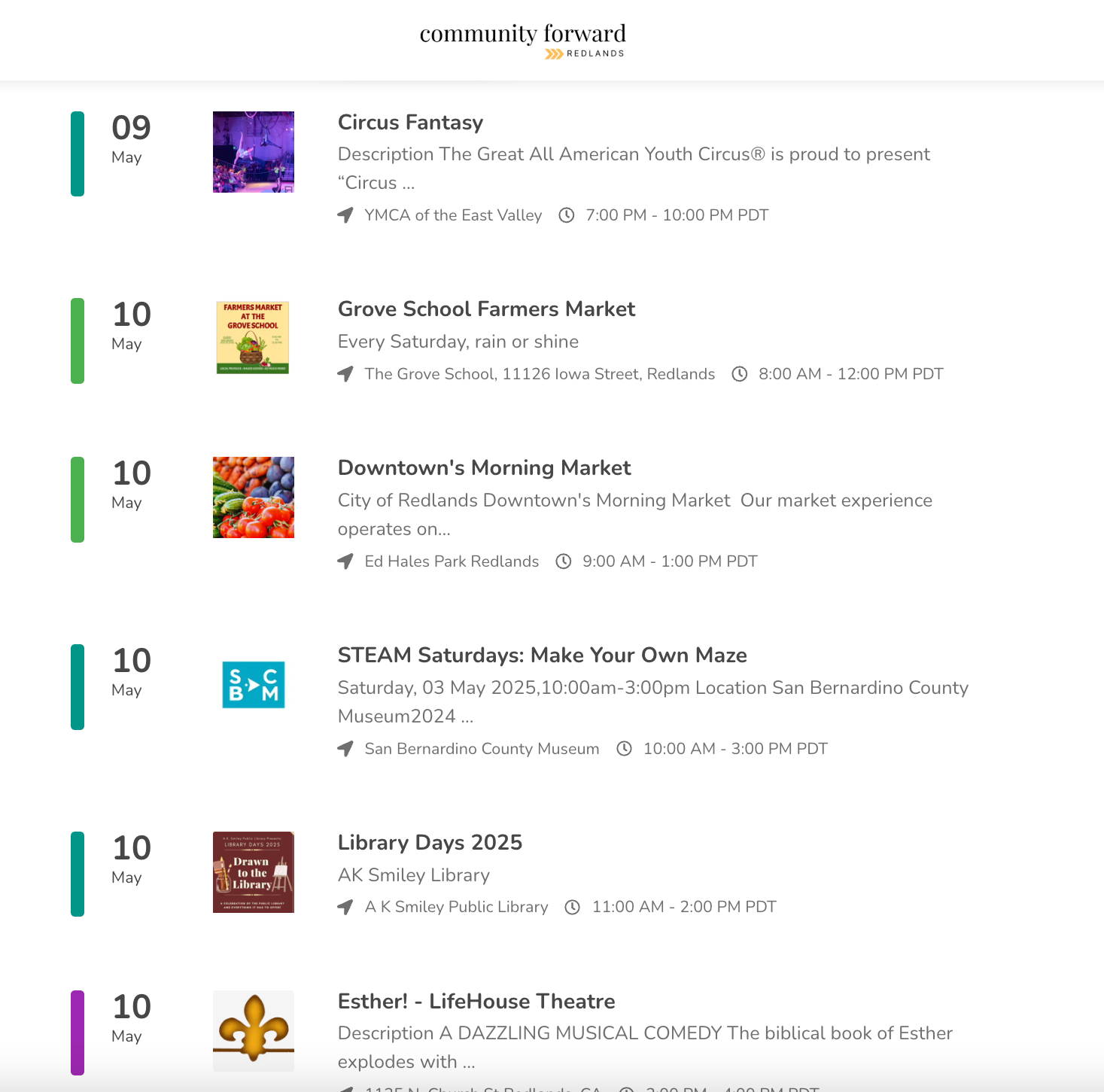Open STEAM Saturdays: Make Your Own Maze

pos(542,655)
